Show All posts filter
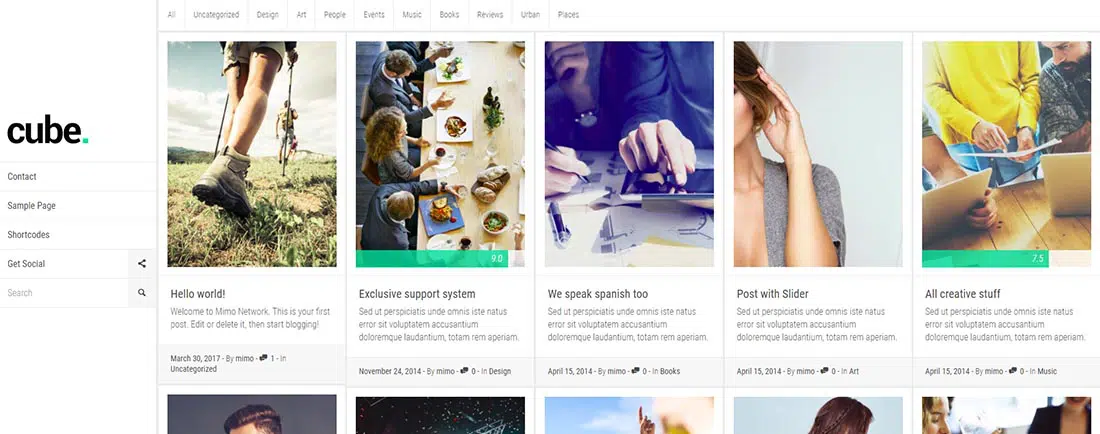Image resolution: width=1100 pixels, height=434 pixels. pyautogui.click(x=172, y=15)
